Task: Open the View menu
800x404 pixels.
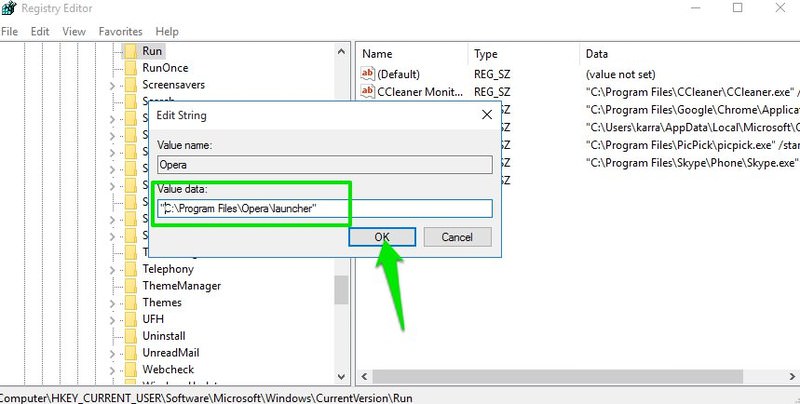Action: point(74,32)
